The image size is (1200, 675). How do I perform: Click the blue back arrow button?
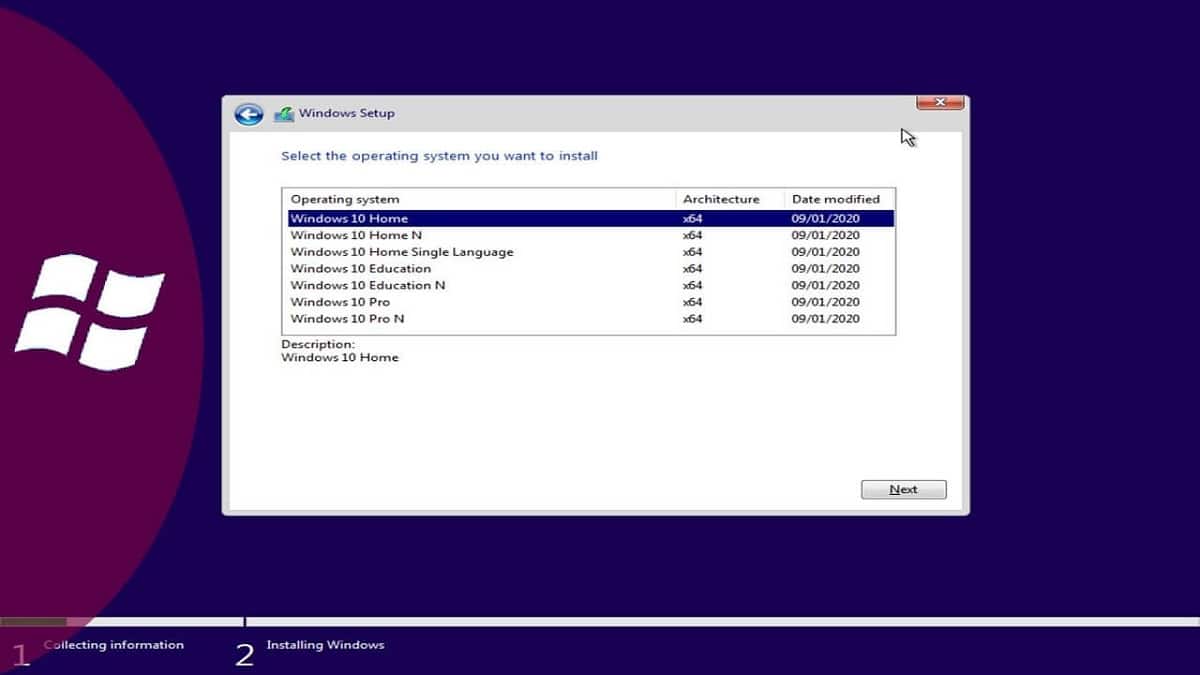coord(248,114)
